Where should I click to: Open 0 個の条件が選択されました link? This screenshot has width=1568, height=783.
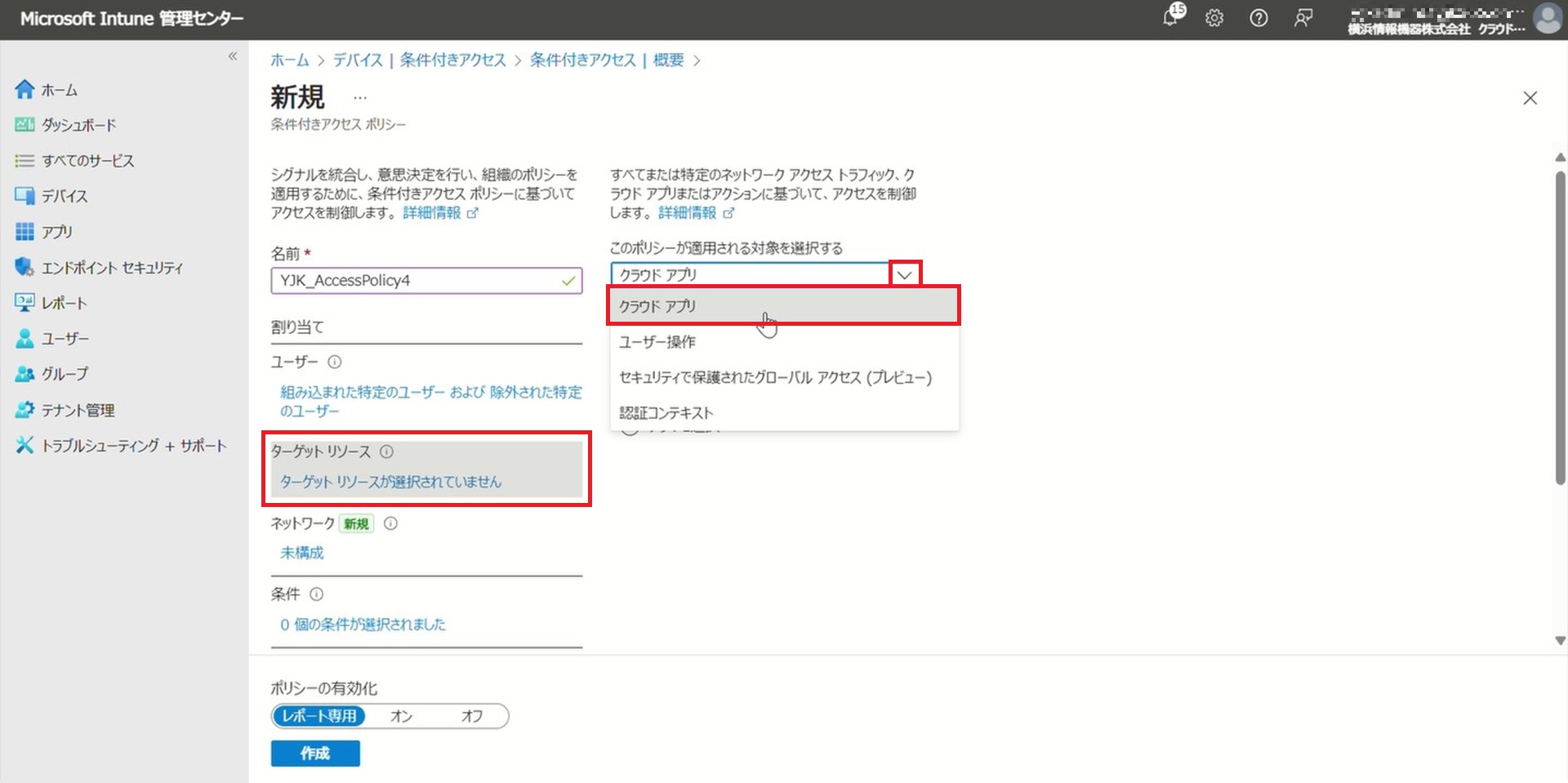coord(363,625)
